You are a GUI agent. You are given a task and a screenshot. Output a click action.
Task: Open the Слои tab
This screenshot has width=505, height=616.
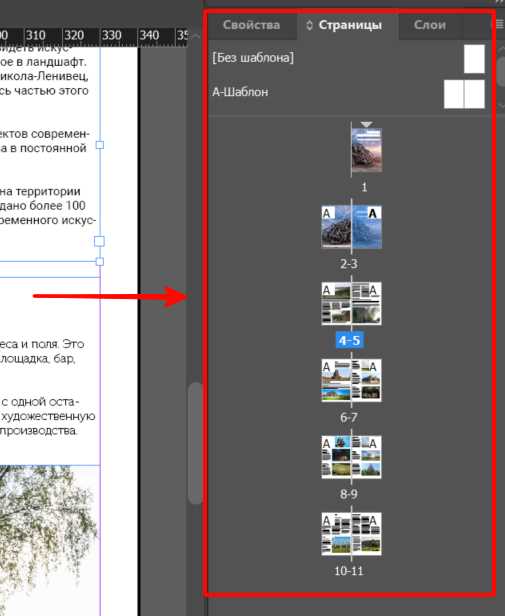point(430,25)
